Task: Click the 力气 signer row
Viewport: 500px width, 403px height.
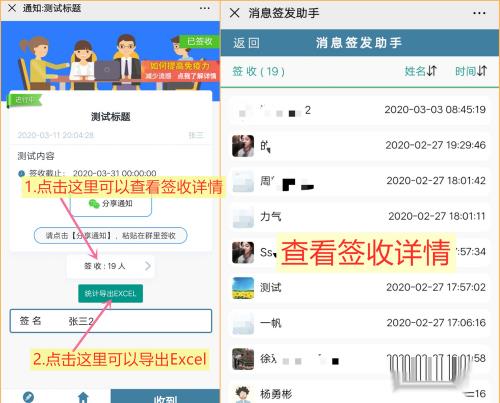Action: [359, 217]
